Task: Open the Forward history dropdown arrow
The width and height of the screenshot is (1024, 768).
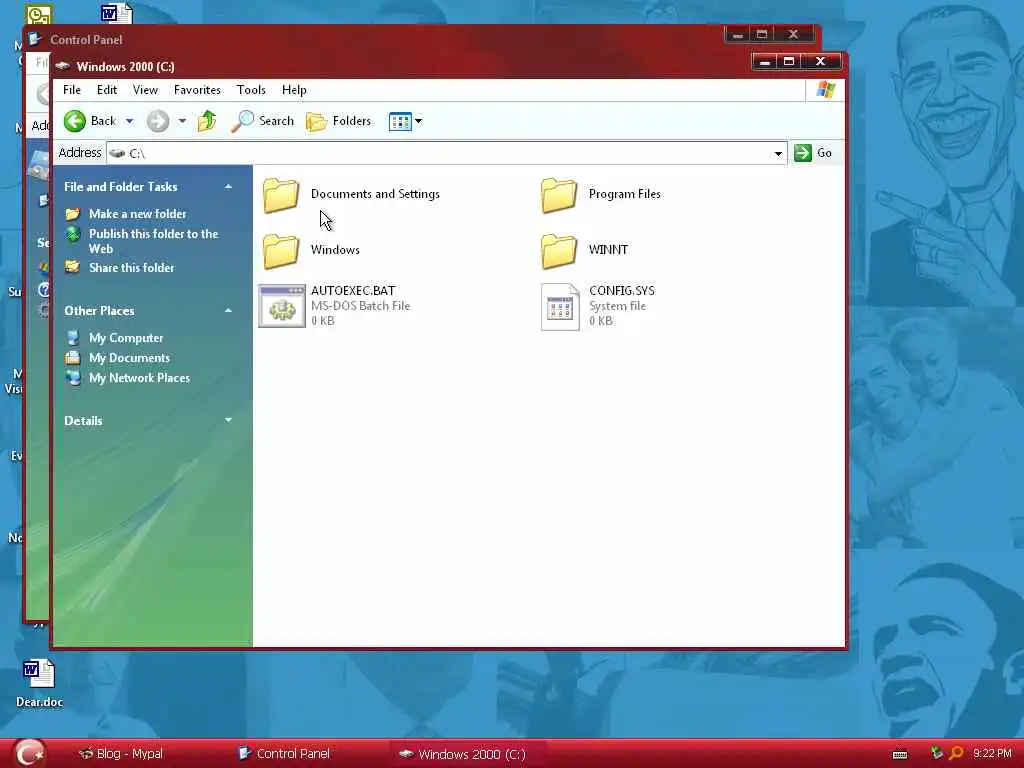Action: coord(182,121)
